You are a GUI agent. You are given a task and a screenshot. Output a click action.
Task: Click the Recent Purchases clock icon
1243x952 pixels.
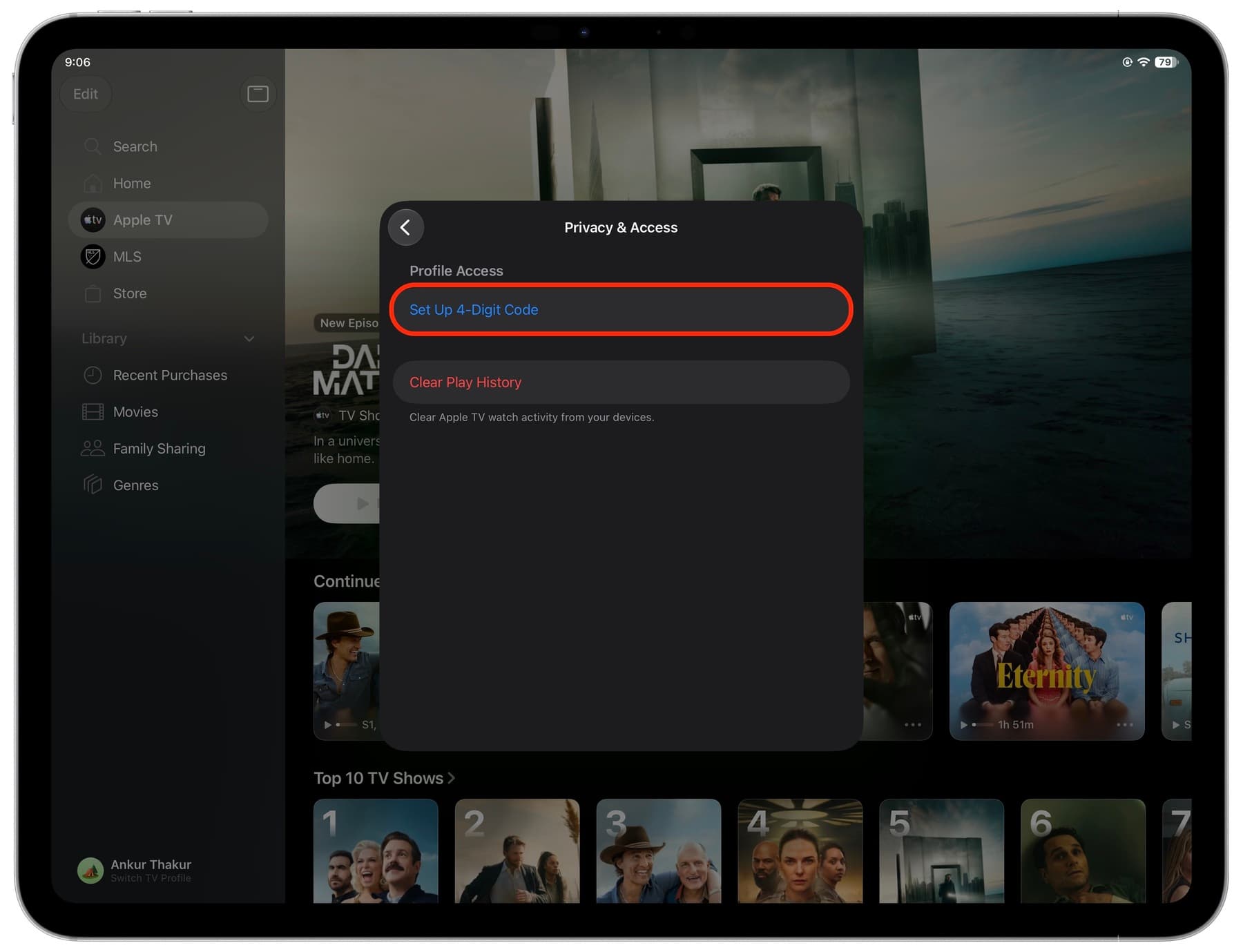point(93,375)
